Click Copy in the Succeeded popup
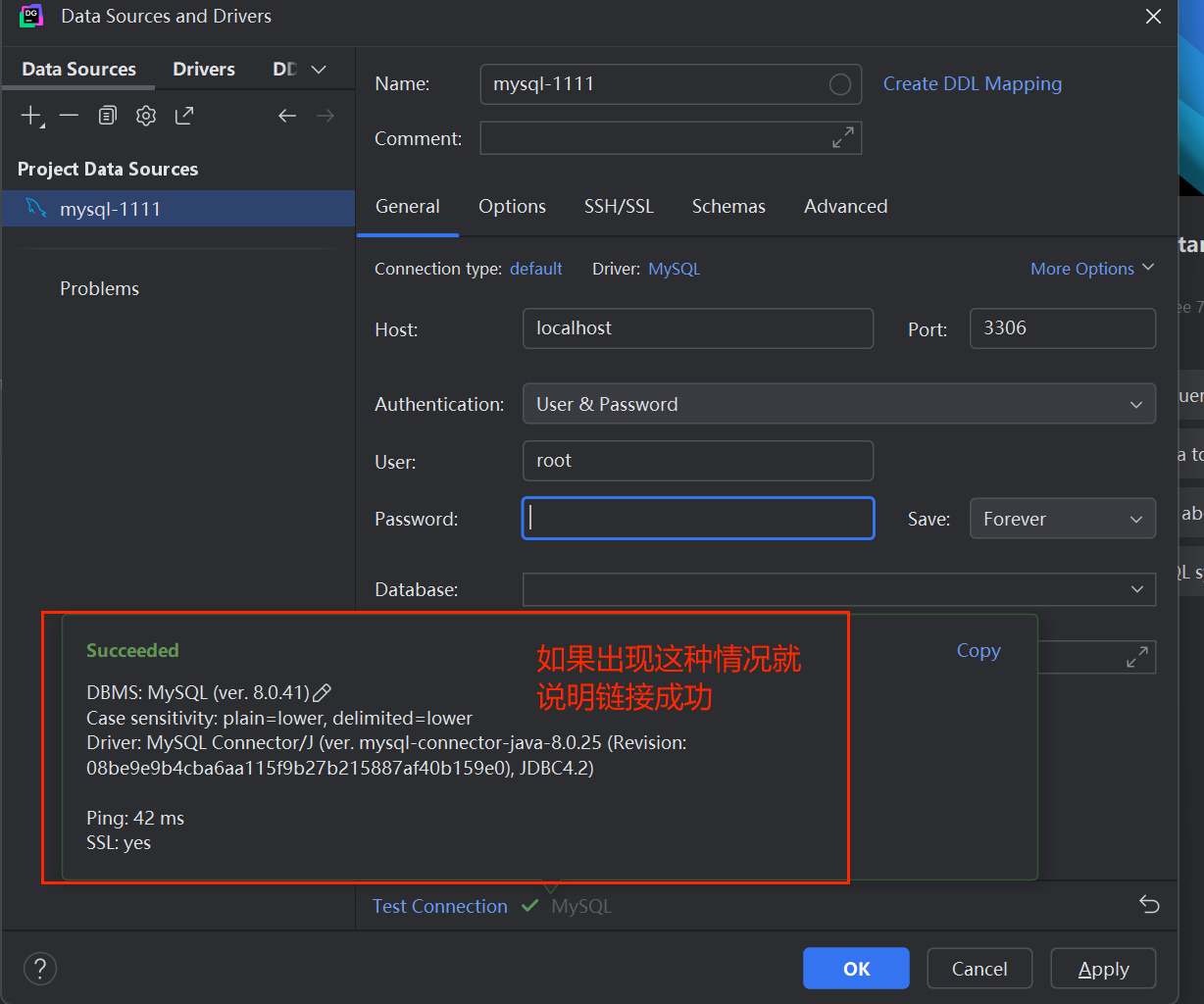 978,651
